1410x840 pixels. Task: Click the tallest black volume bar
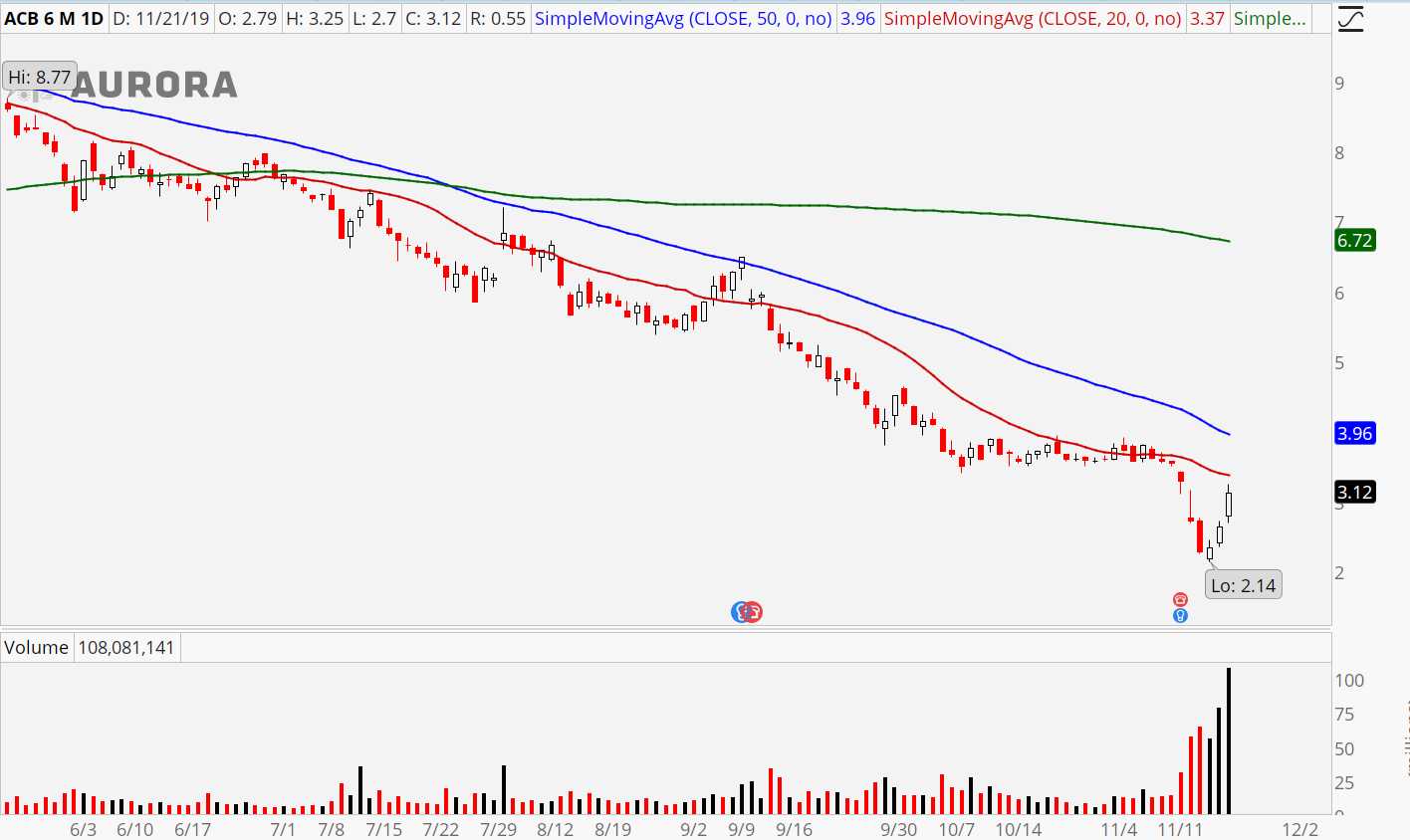pos(1229,741)
